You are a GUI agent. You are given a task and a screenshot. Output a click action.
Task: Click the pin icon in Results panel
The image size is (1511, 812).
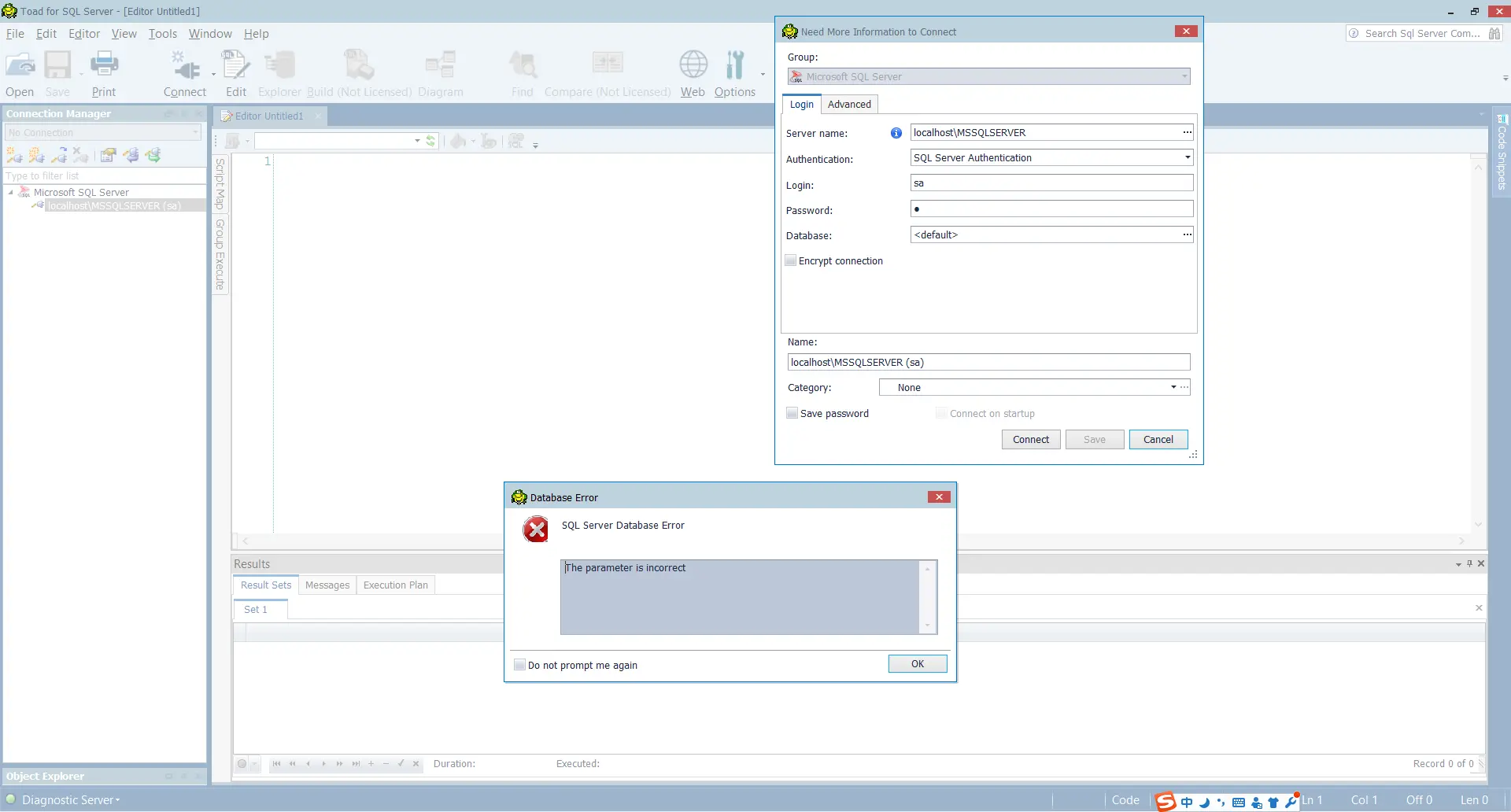point(1469,563)
